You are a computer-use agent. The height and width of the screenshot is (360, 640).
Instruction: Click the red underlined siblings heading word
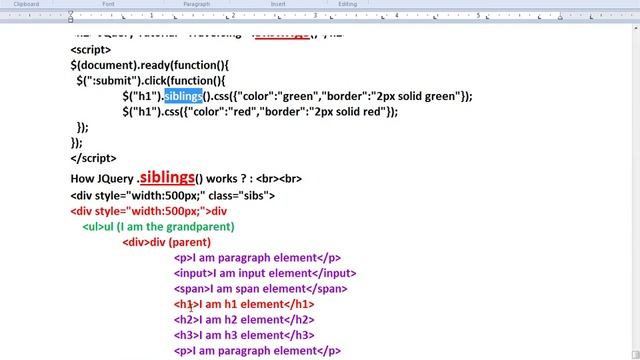(x=167, y=177)
